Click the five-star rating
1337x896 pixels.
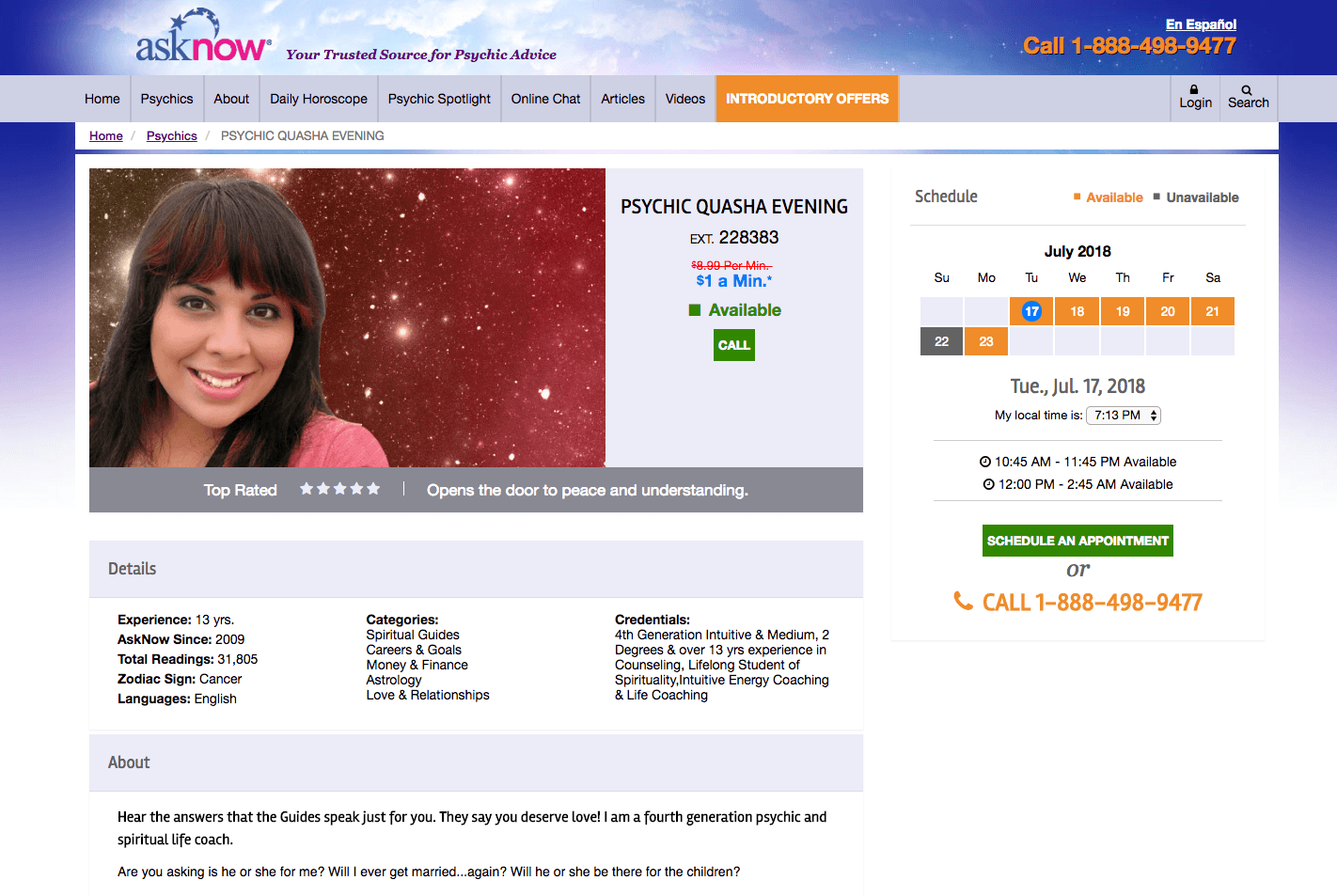339,489
